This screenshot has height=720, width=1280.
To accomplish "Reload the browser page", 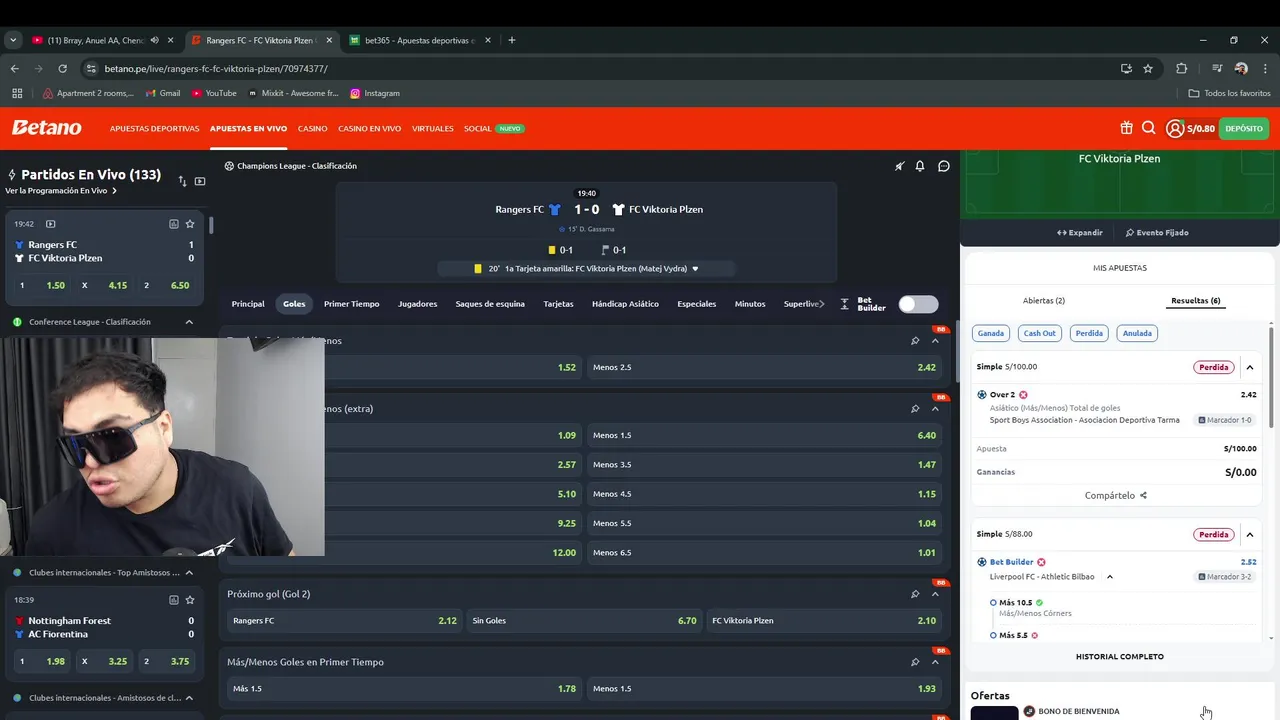I will point(62,68).
